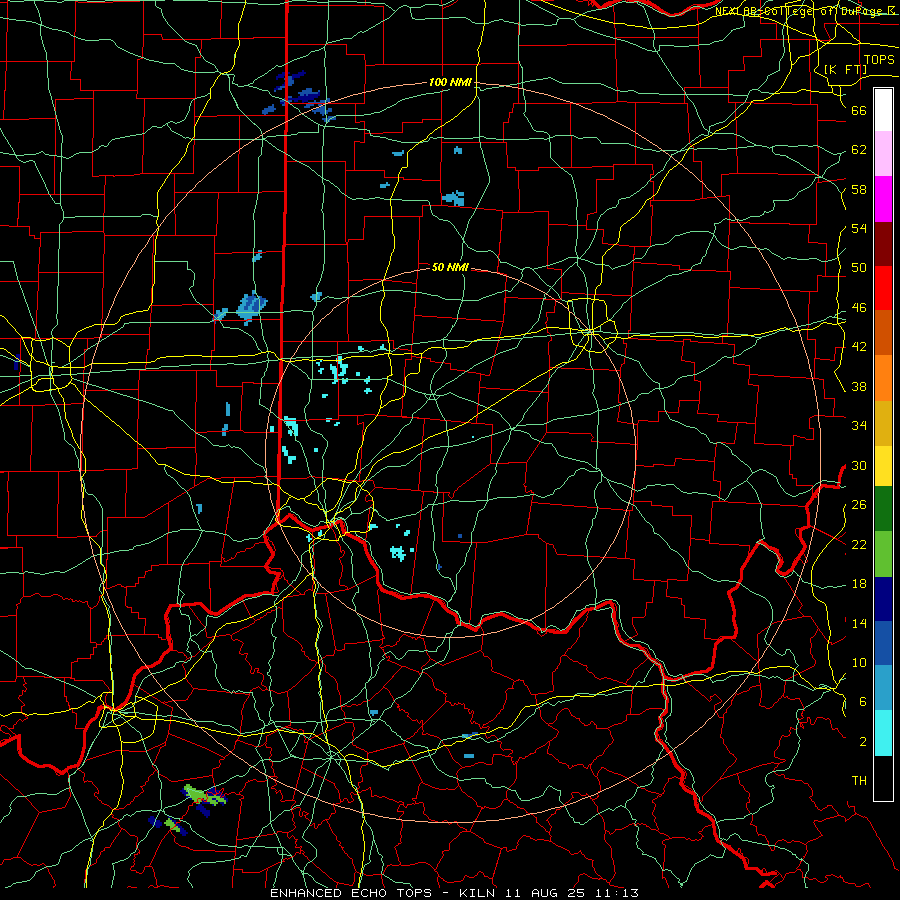Click the "22" scale value
Image resolution: width=900 pixels, height=900 pixels.
pos(859,544)
